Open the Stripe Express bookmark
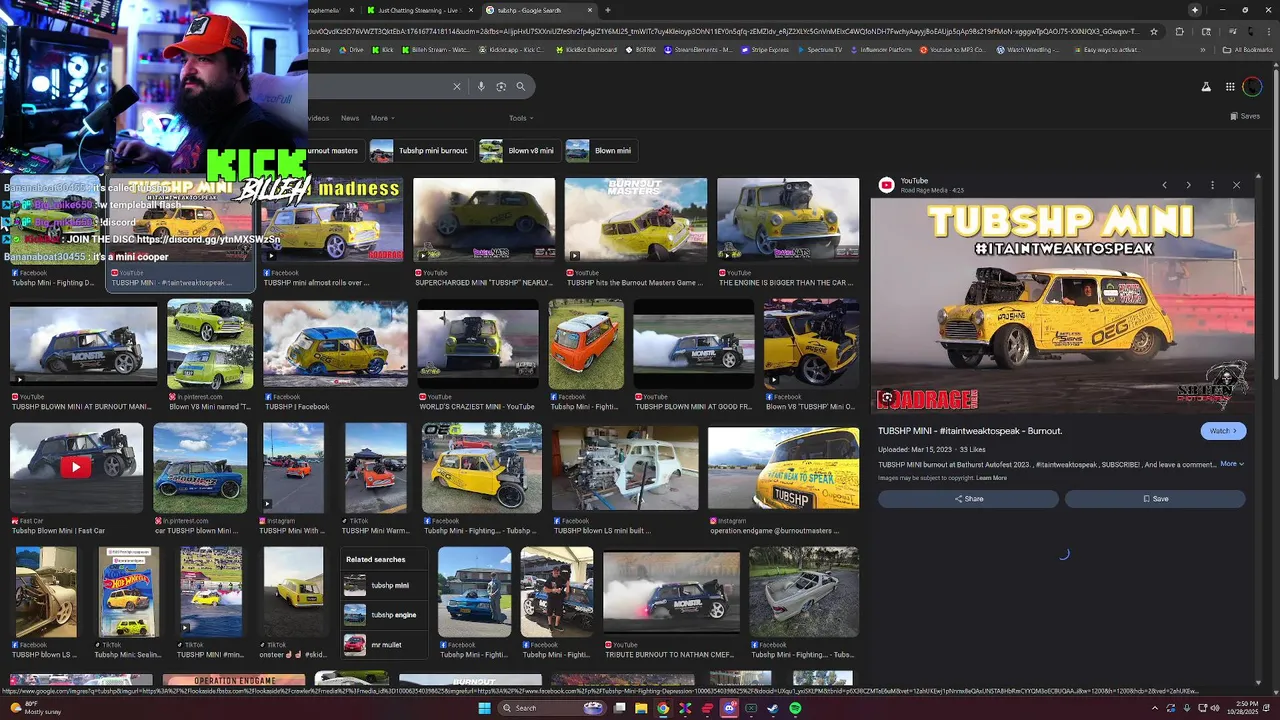 click(x=764, y=50)
